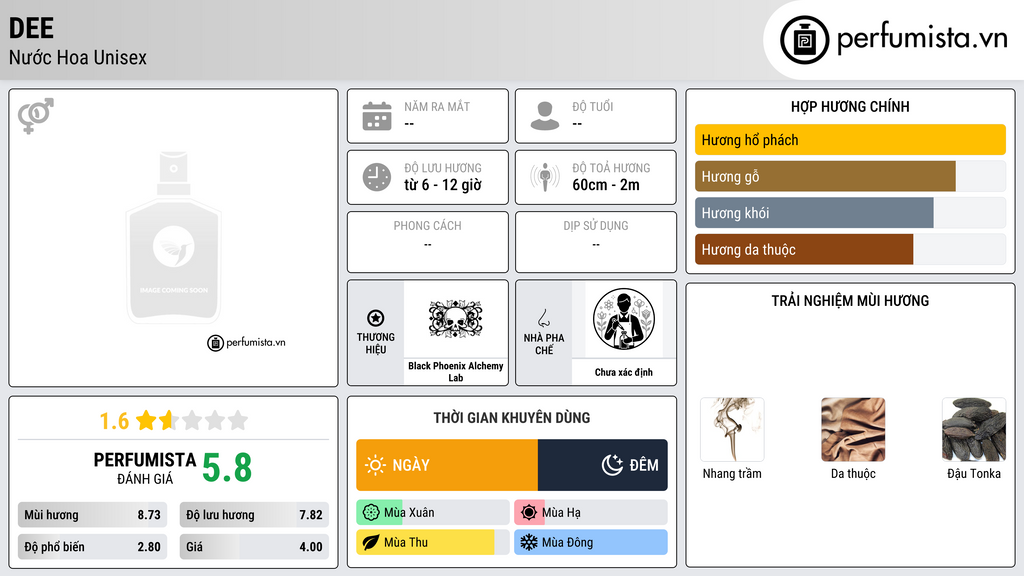Click the person icon for Độ tuổi
The height and width of the screenshot is (576, 1024).
point(545,116)
